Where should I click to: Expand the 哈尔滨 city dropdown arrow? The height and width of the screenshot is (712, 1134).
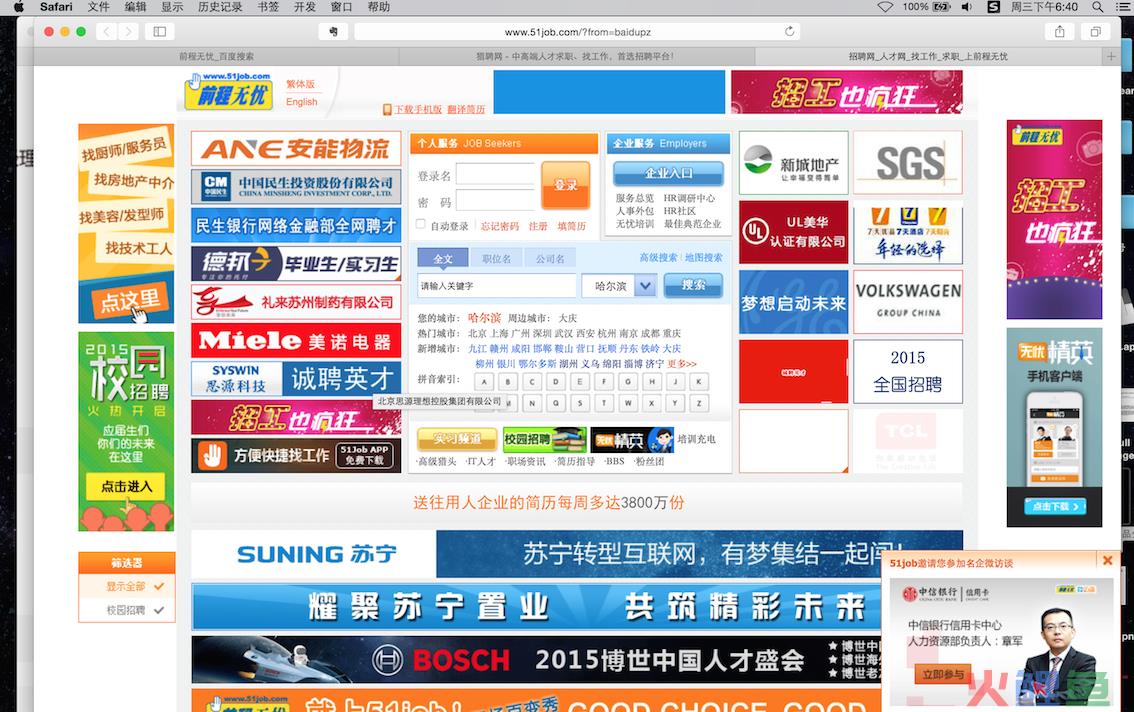tap(645, 286)
